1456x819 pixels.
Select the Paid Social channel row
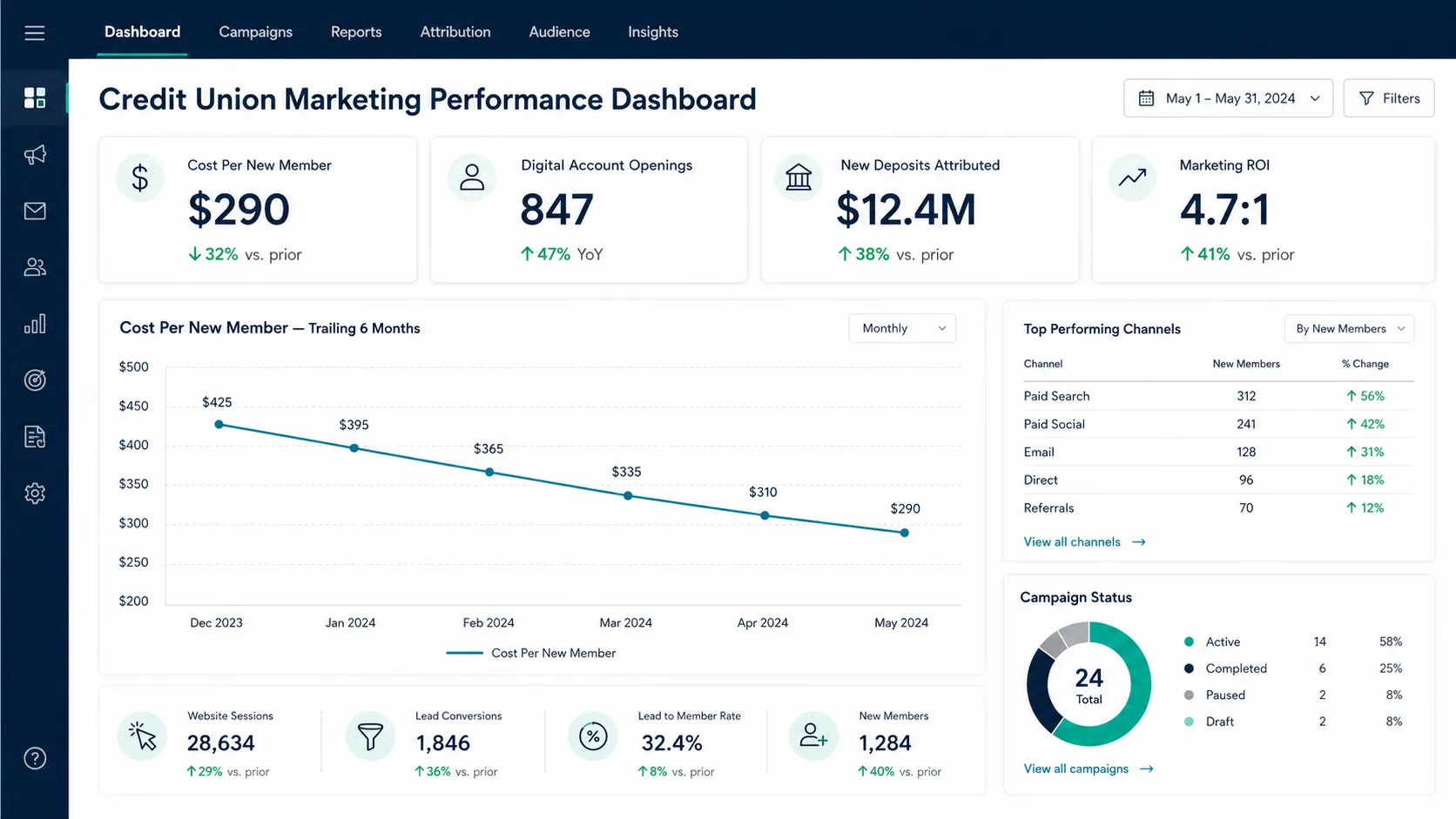[1218, 424]
